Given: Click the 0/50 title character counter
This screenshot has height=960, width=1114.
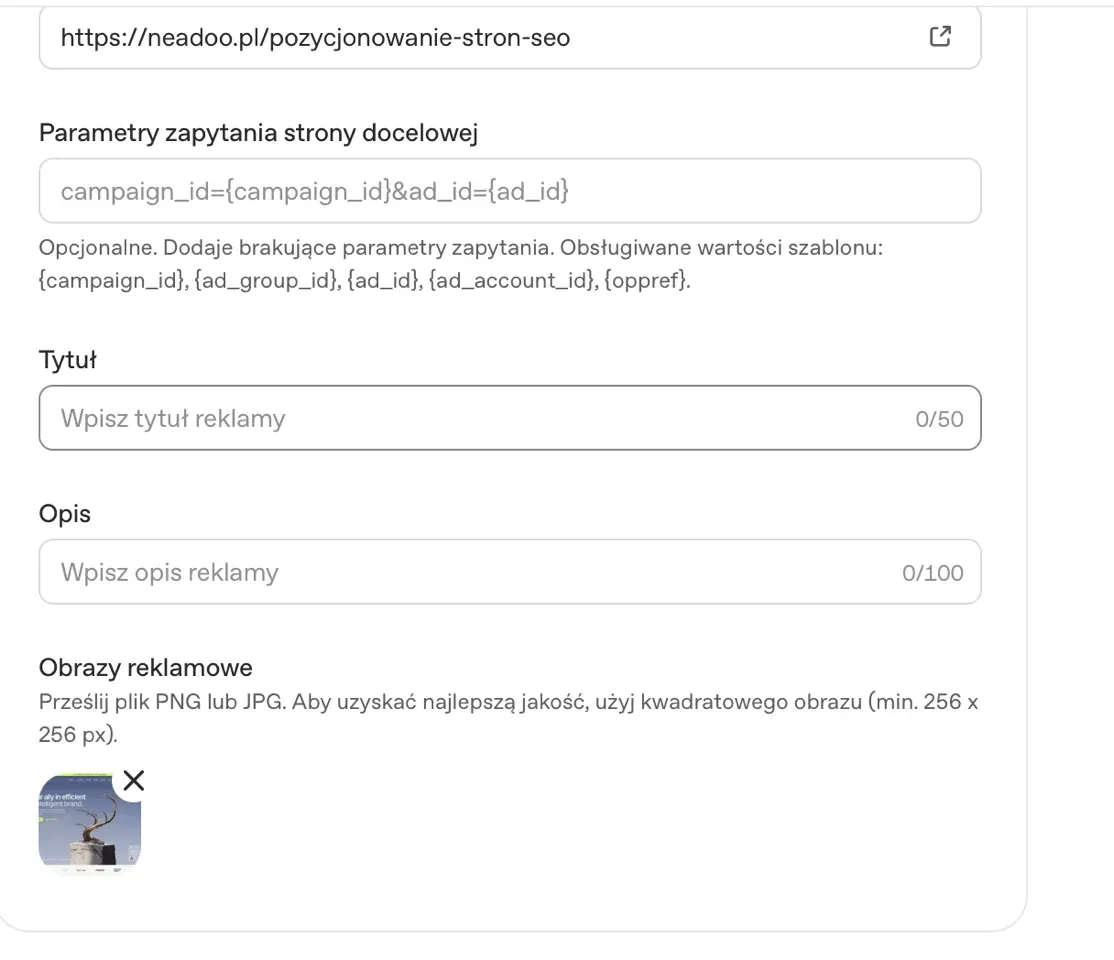Looking at the screenshot, I should coord(939,419).
